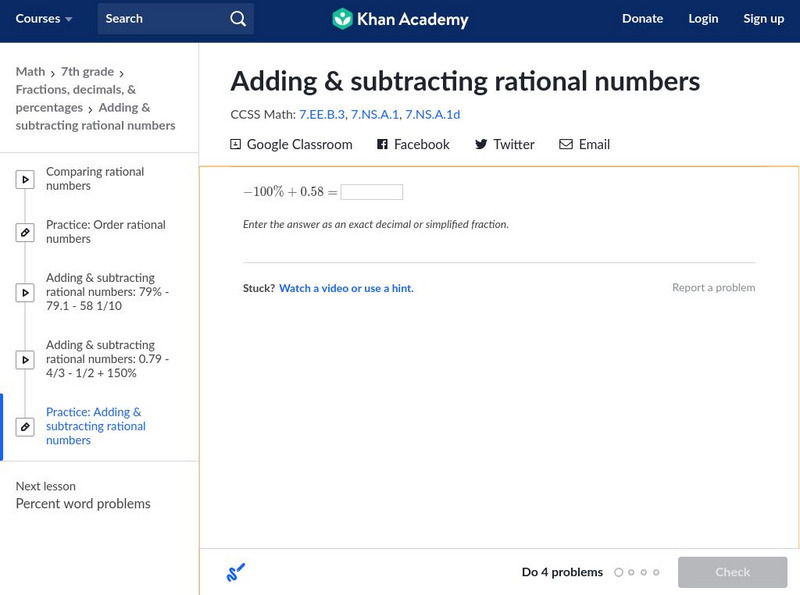Share via the Facebook icon
Screen dimensions: 800x595
pyautogui.click(x=382, y=144)
